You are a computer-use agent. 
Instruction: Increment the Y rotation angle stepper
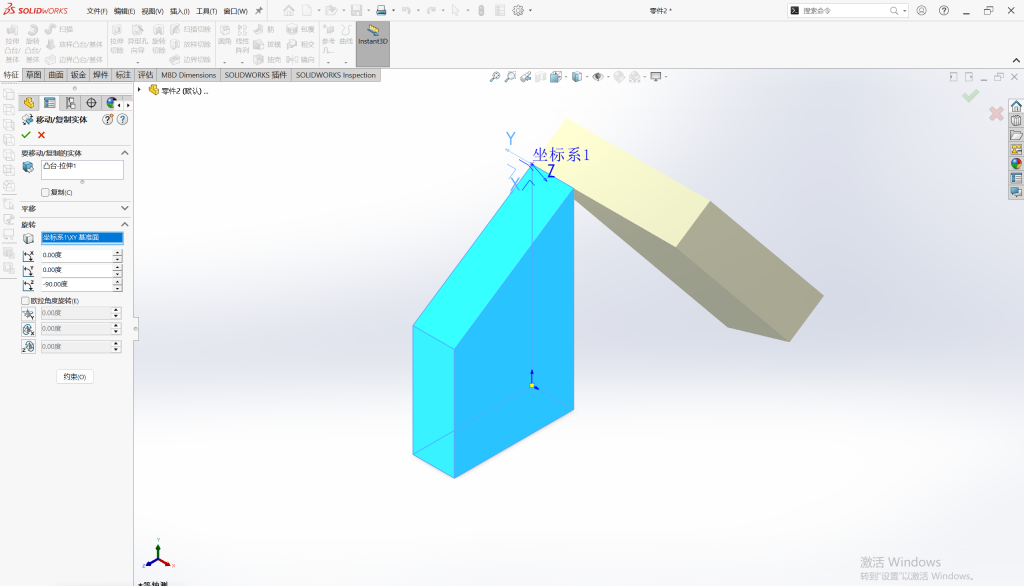click(x=118, y=267)
